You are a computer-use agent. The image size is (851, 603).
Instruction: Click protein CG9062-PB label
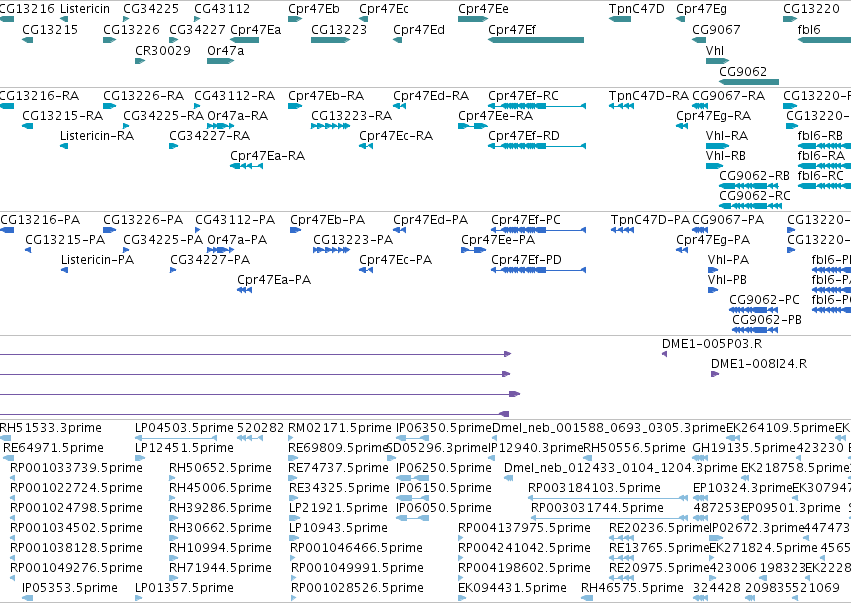tap(767, 320)
